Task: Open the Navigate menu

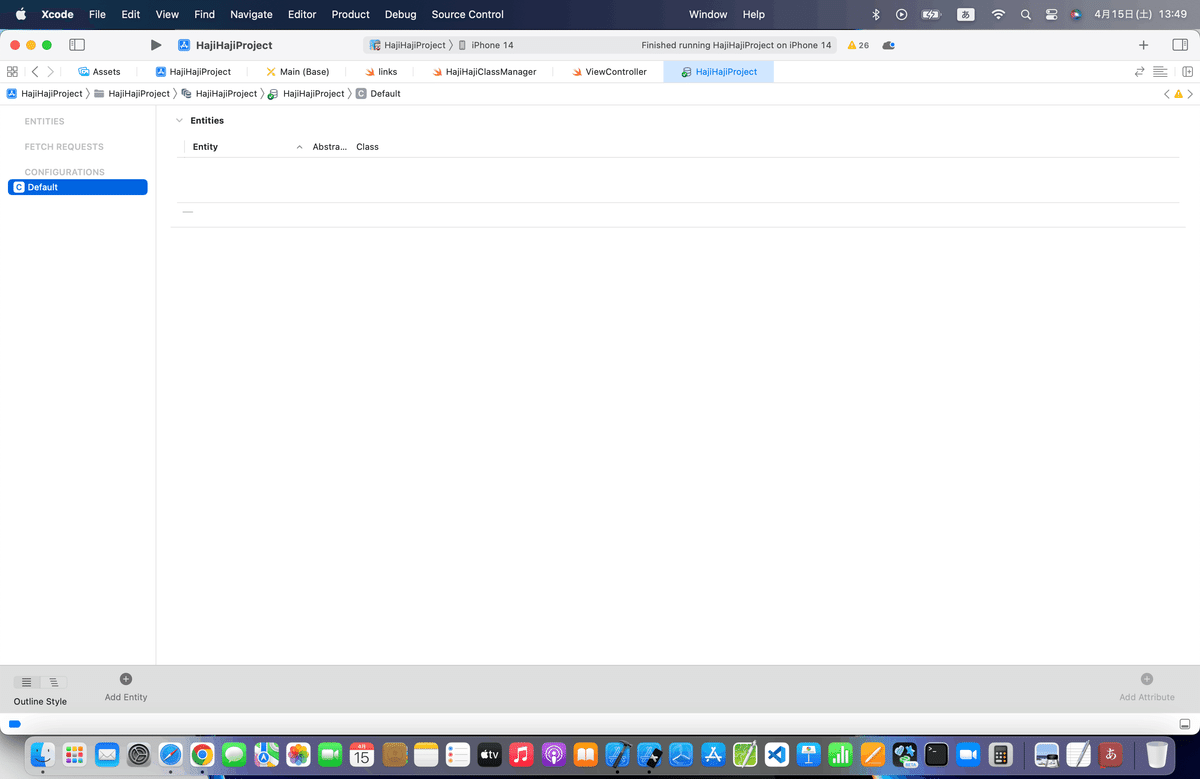Action: click(251, 14)
